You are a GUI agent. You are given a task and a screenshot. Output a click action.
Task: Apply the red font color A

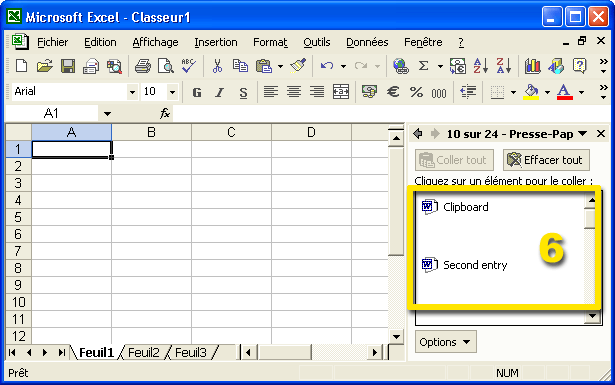[x=564, y=92]
